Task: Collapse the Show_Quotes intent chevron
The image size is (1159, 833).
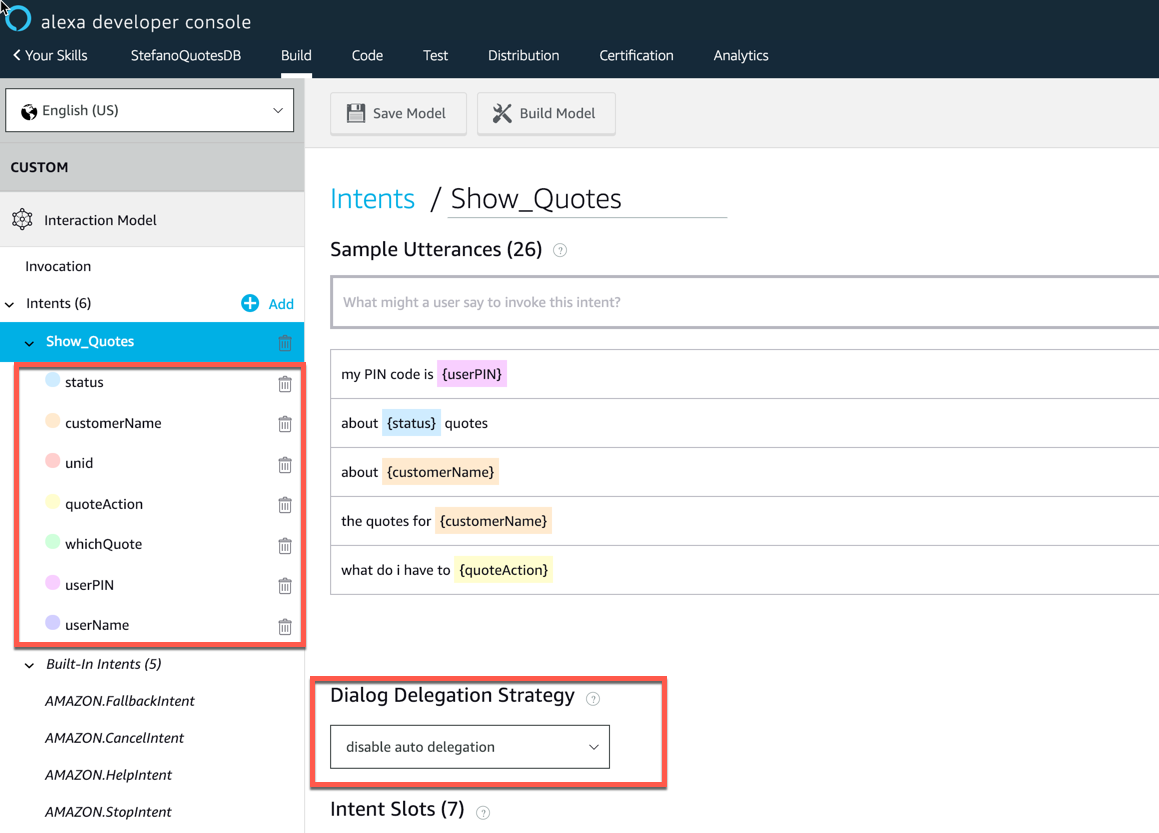Action: pyautogui.click(x=30, y=343)
